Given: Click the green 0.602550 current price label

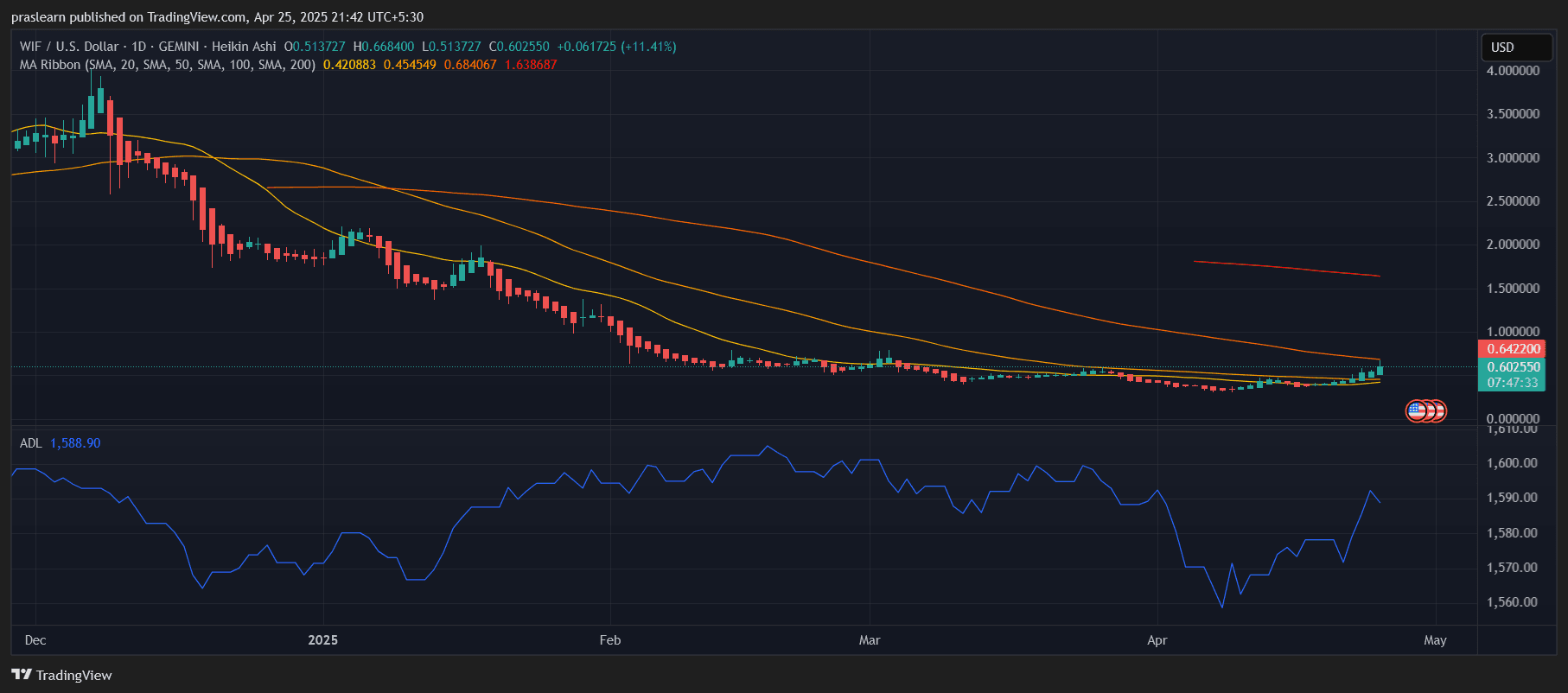Looking at the screenshot, I should [1513, 367].
